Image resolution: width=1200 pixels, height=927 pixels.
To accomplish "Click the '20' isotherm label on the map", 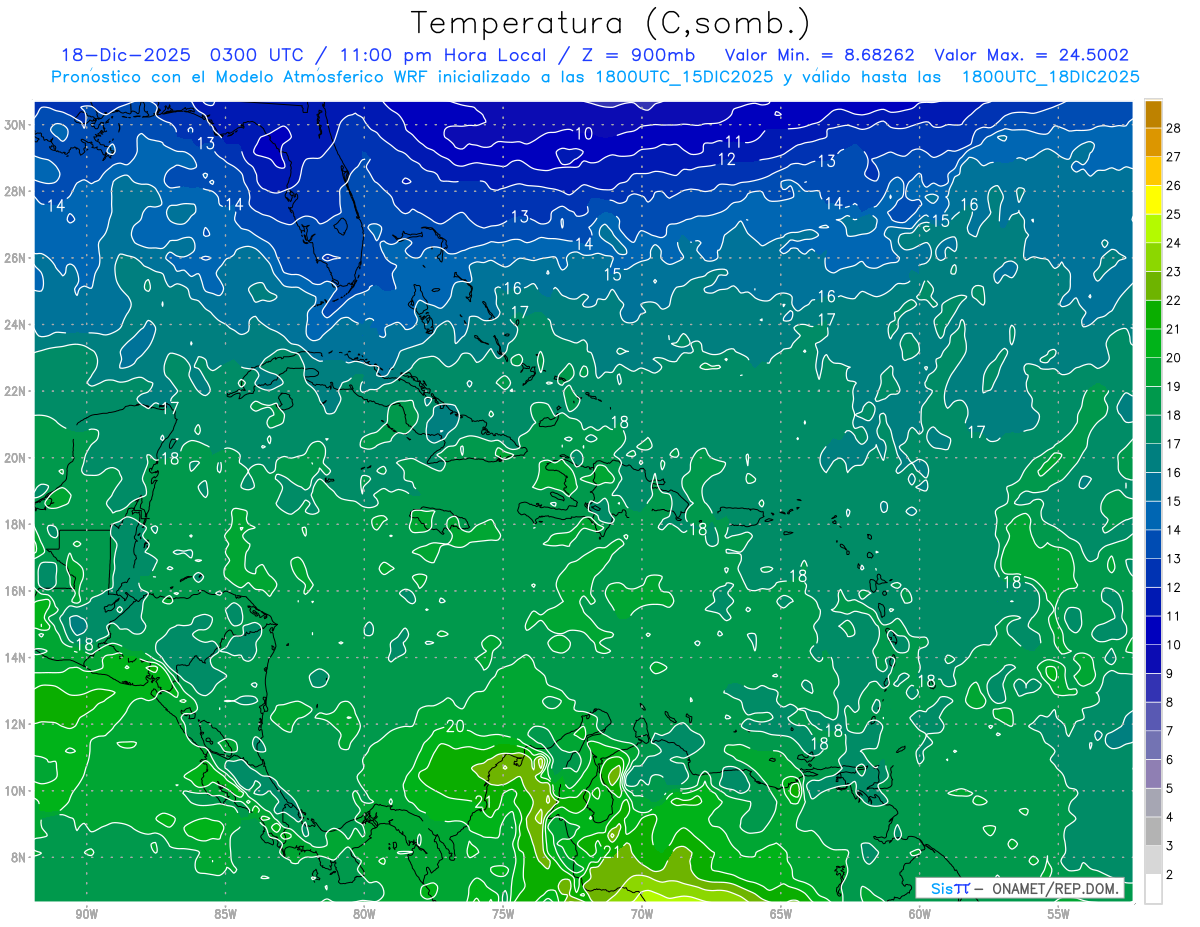I will point(455,726).
